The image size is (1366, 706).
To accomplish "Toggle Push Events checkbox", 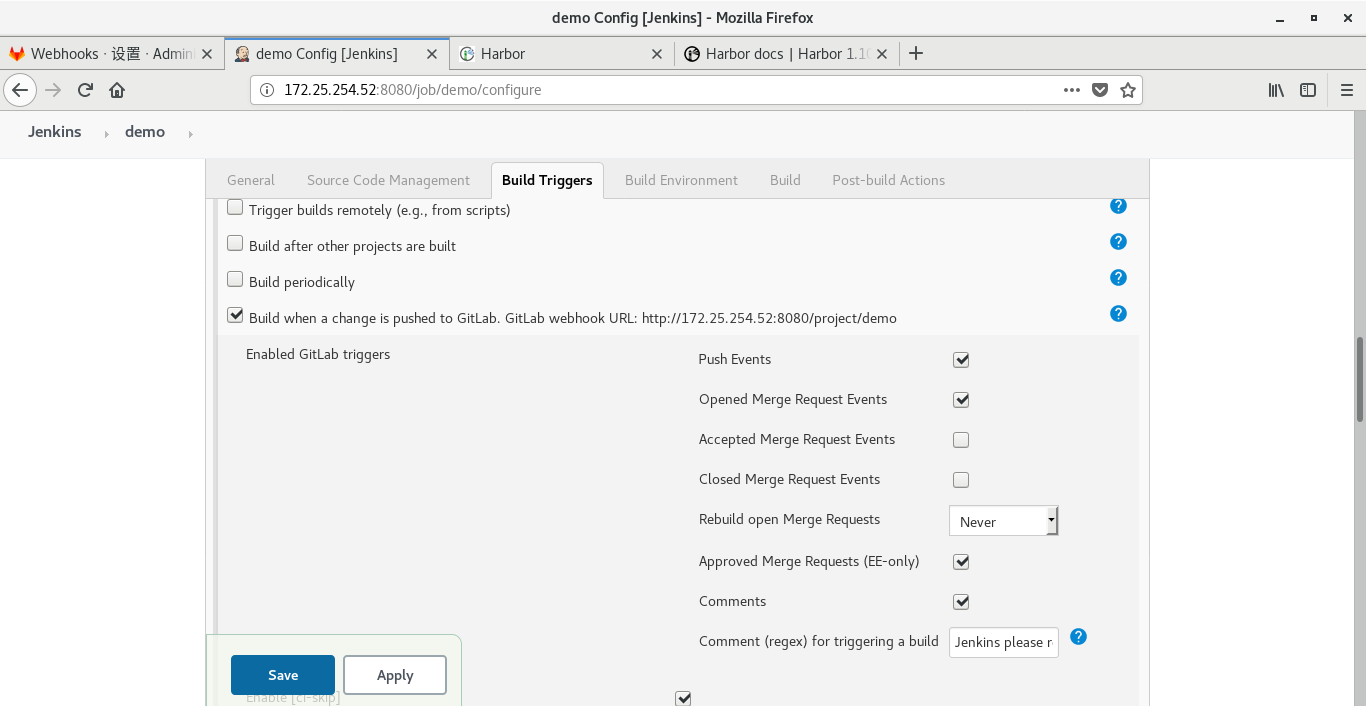I will 961,360.
